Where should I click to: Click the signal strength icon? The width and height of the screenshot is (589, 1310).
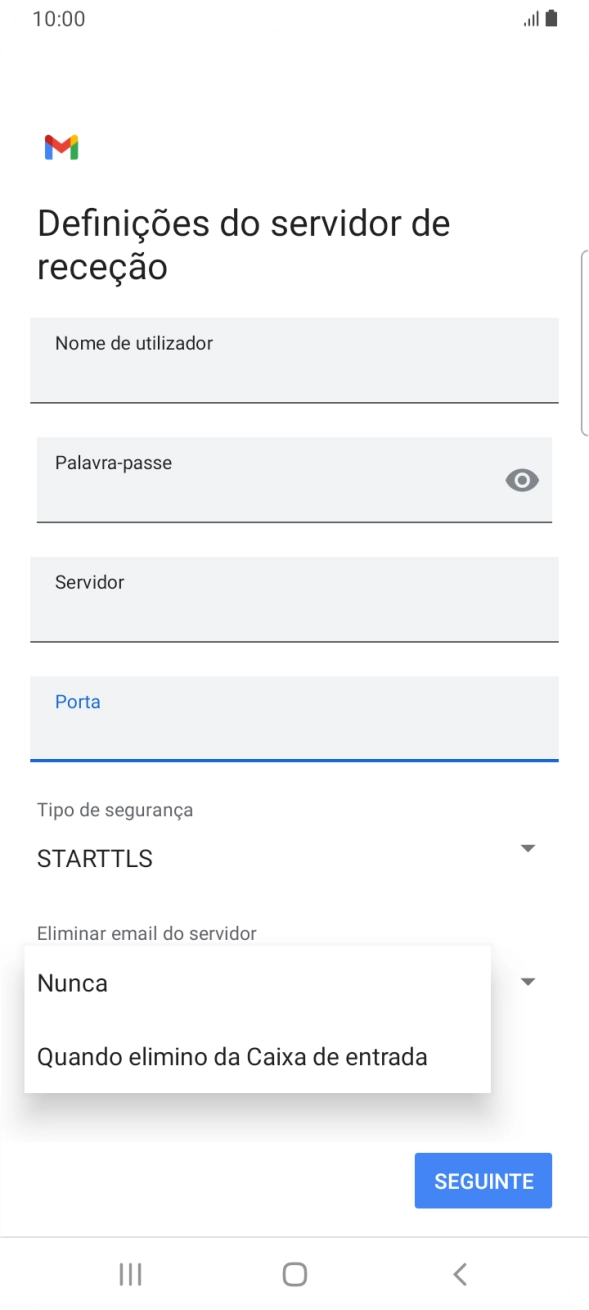pyautogui.click(x=530, y=17)
